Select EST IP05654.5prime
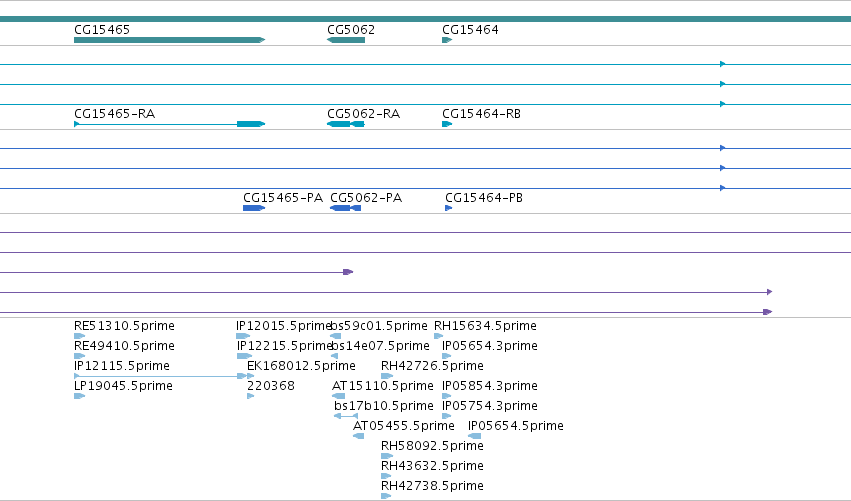The image size is (851, 501). (x=516, y=426)
